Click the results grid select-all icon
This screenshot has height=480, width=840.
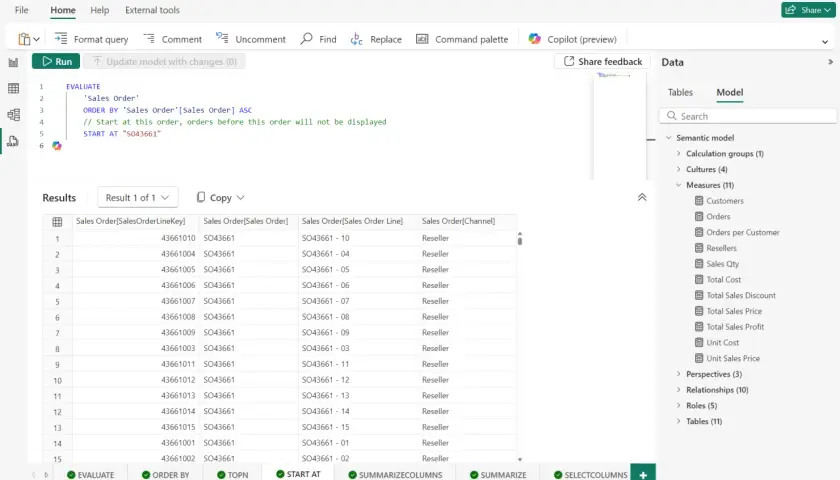pos(57,221)
